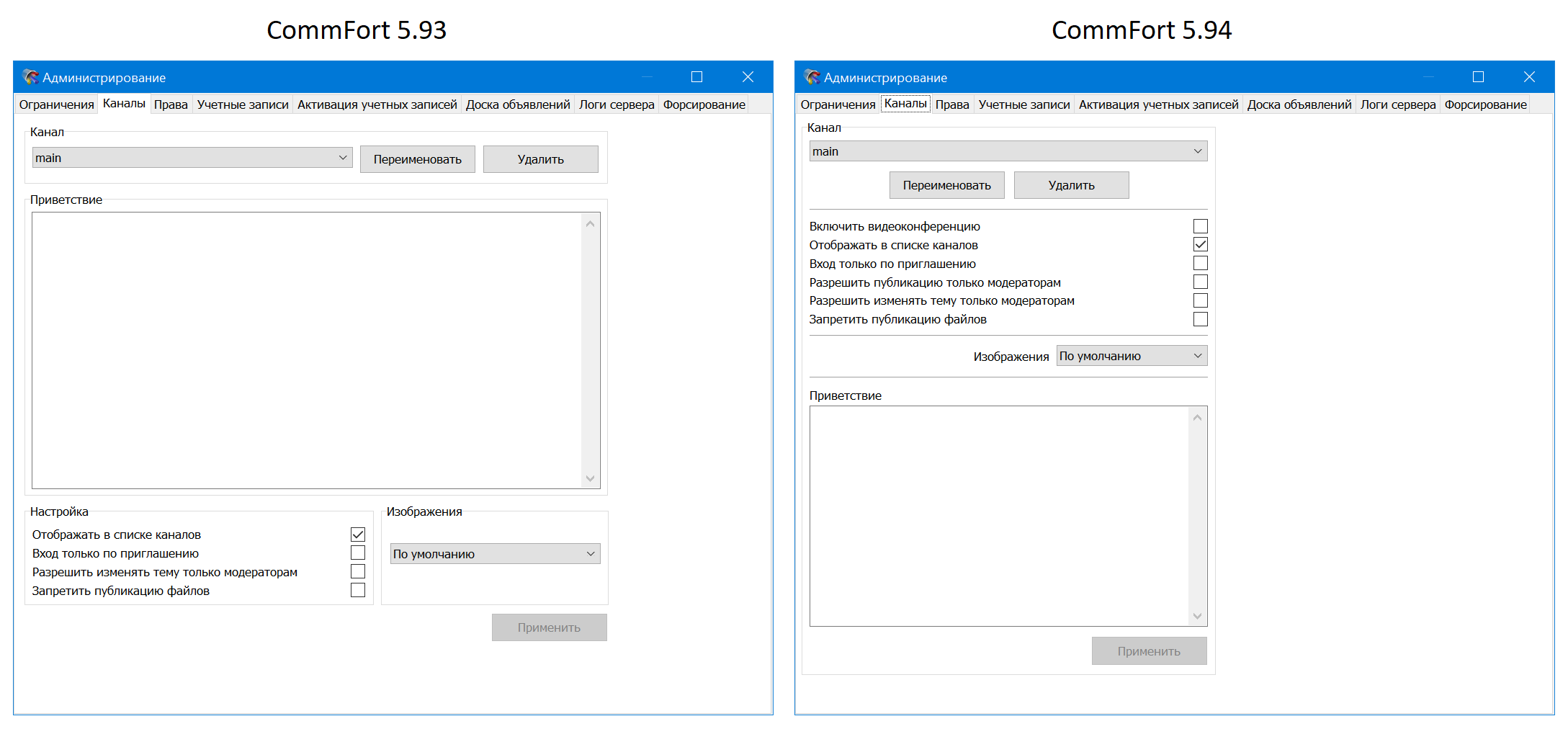
Task: Click Применить button in 5.94 window
Action: pos(1150,651)
